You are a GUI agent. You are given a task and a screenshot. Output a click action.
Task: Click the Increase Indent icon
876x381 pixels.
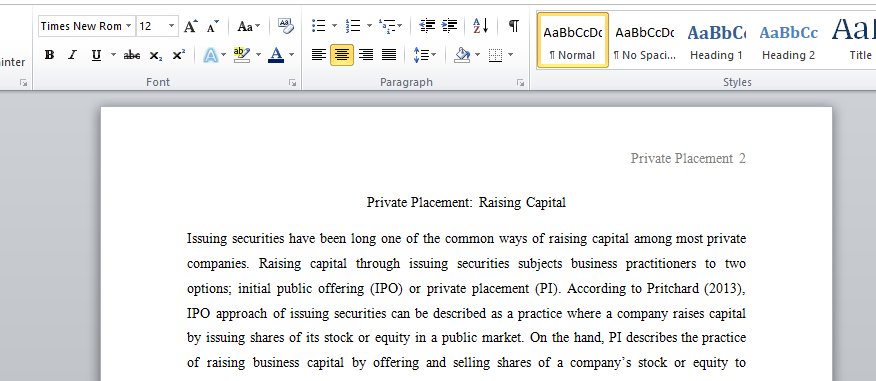pyautogui.click(x=449, y=26)
